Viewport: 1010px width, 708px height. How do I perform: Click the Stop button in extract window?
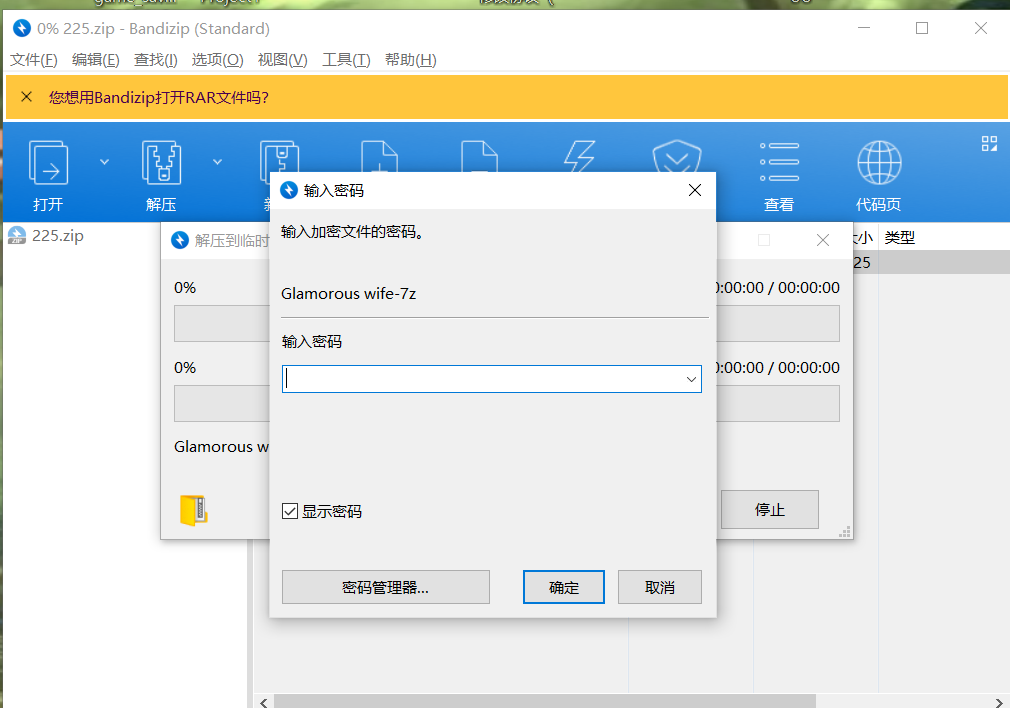tap(770, 510)
